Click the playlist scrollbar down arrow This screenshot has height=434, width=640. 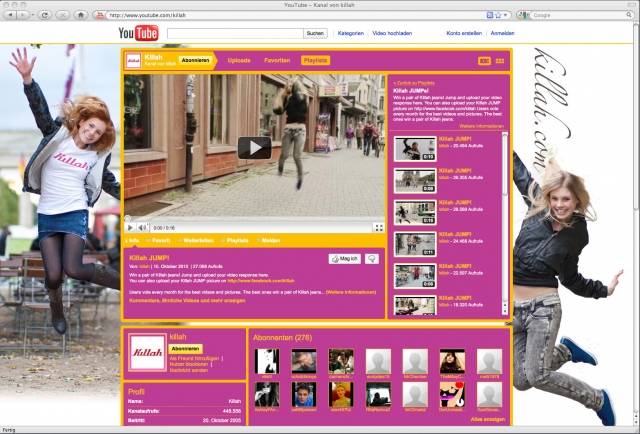505,312
